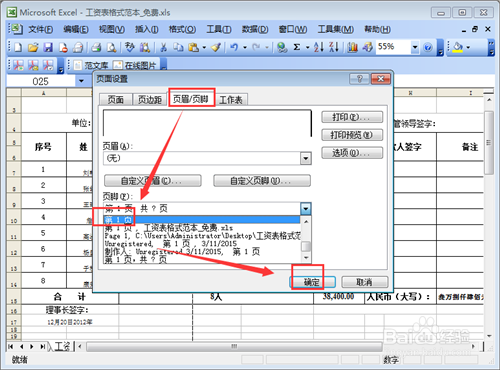500x370 pixels.
Task: Toggle the 页脚(F) footer dropdown arrow
Action: pyautogui.click(x=306, y=209)
